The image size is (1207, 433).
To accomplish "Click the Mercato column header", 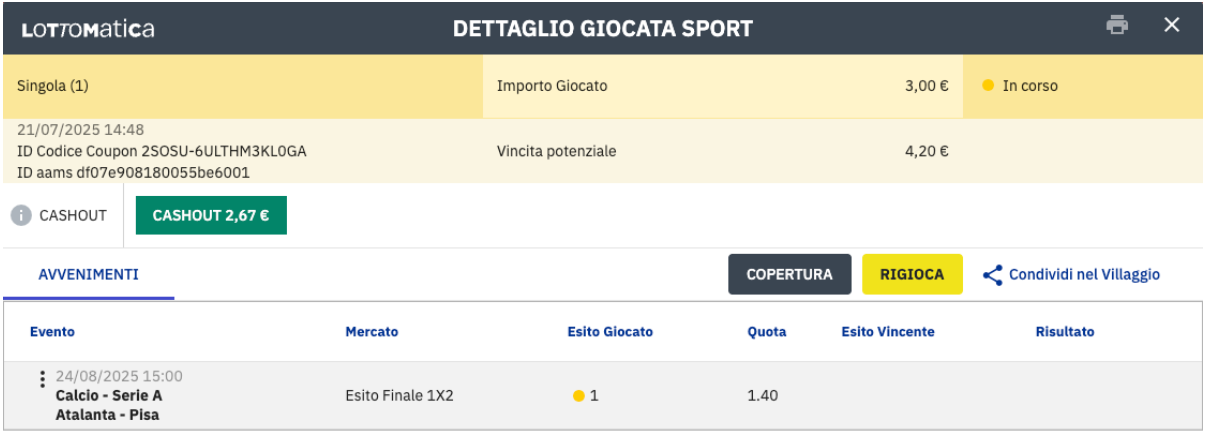I will pyautogui.click(x=371, y=332).
